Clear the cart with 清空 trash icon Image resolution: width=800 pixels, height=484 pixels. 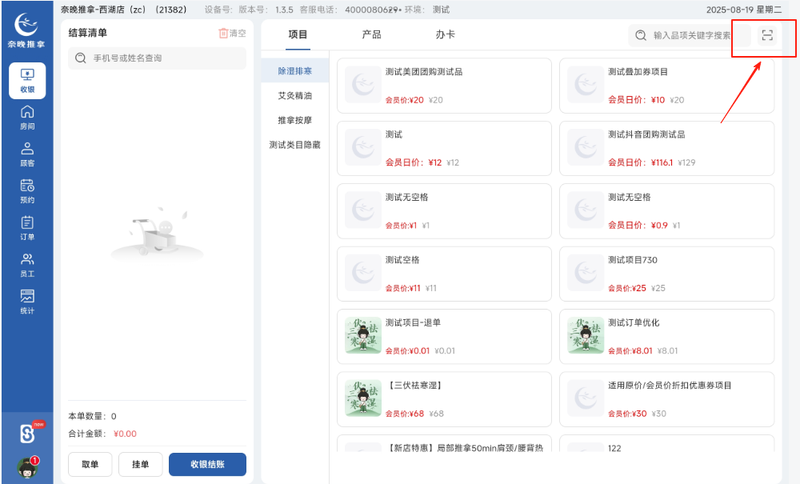232,33
